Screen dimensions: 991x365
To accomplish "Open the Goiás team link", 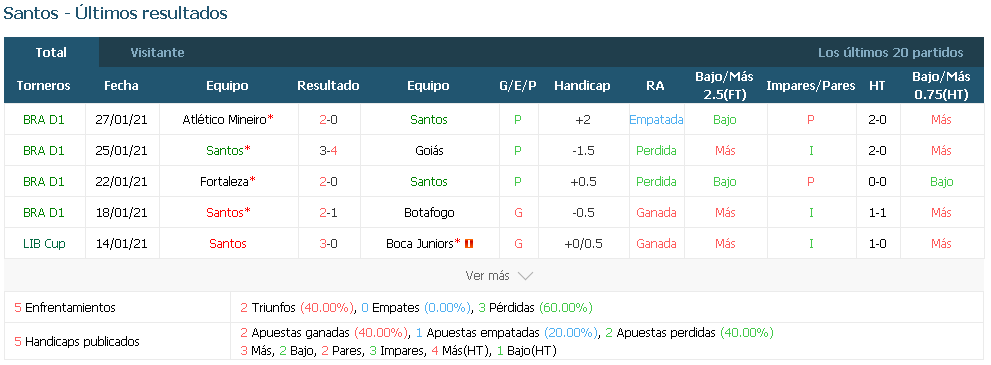I will pos(429,150).
